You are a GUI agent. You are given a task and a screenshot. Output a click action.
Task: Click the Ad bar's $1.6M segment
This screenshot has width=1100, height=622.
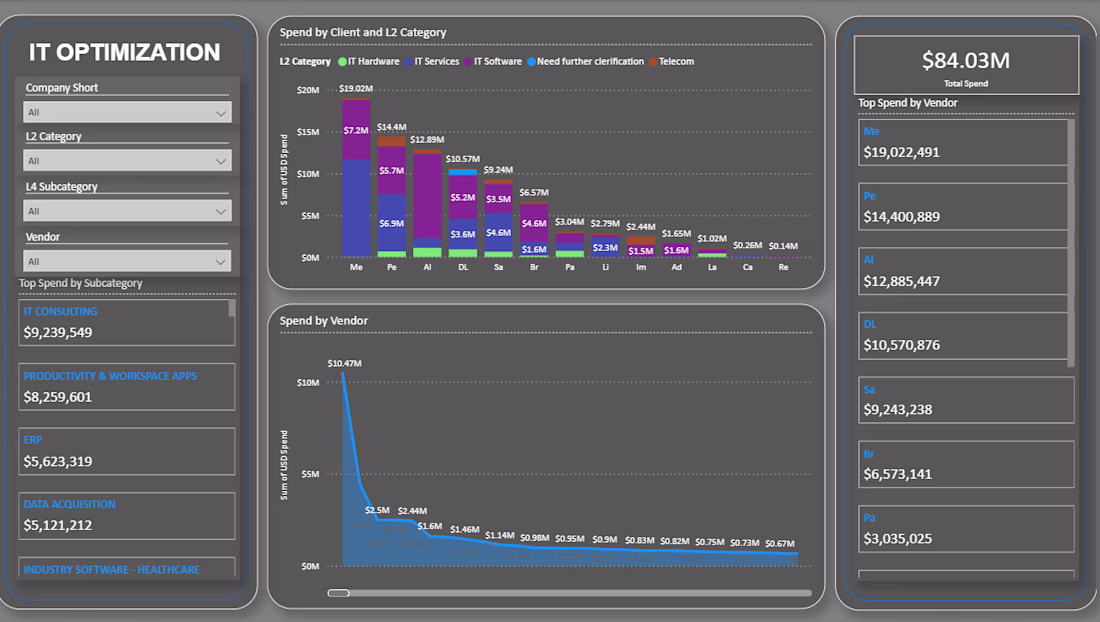(x=676, y=250)
